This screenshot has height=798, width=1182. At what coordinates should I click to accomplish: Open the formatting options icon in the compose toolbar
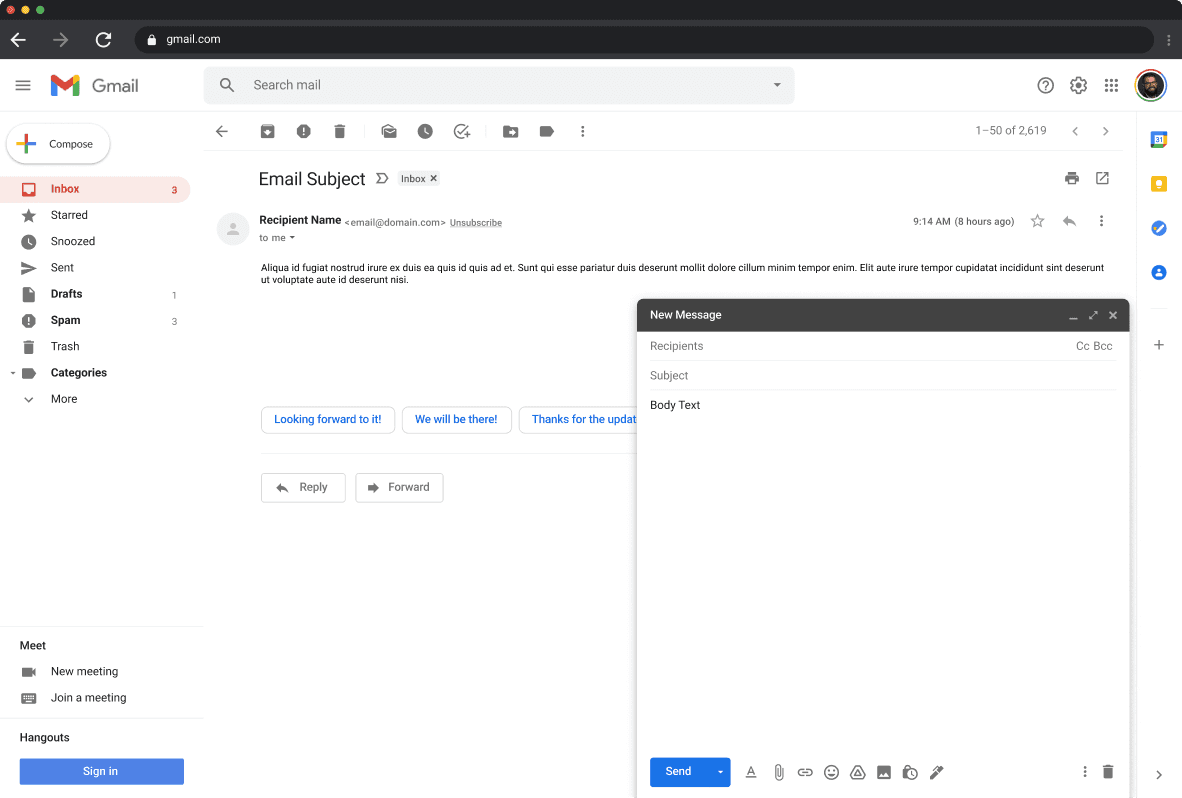point(751,772)
